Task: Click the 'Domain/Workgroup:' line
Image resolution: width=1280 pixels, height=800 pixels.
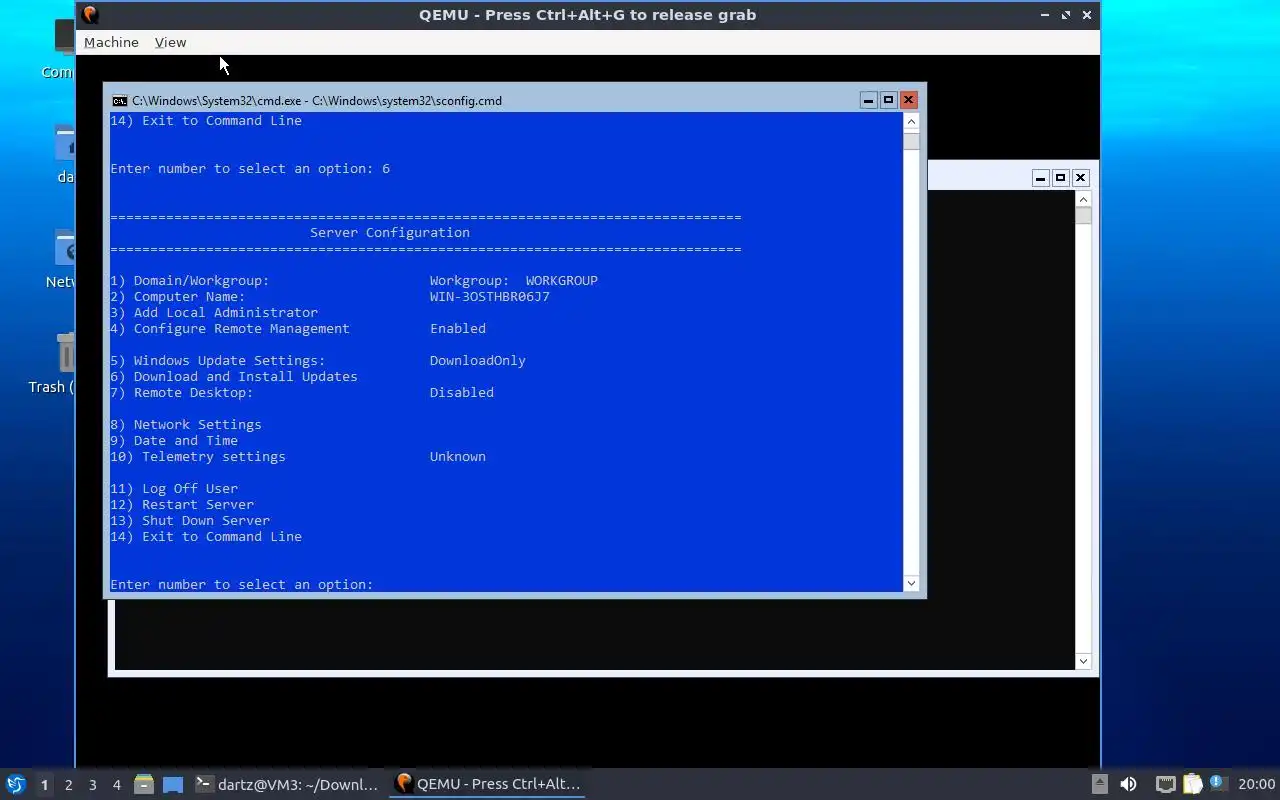Action: [x=190, y=280]
